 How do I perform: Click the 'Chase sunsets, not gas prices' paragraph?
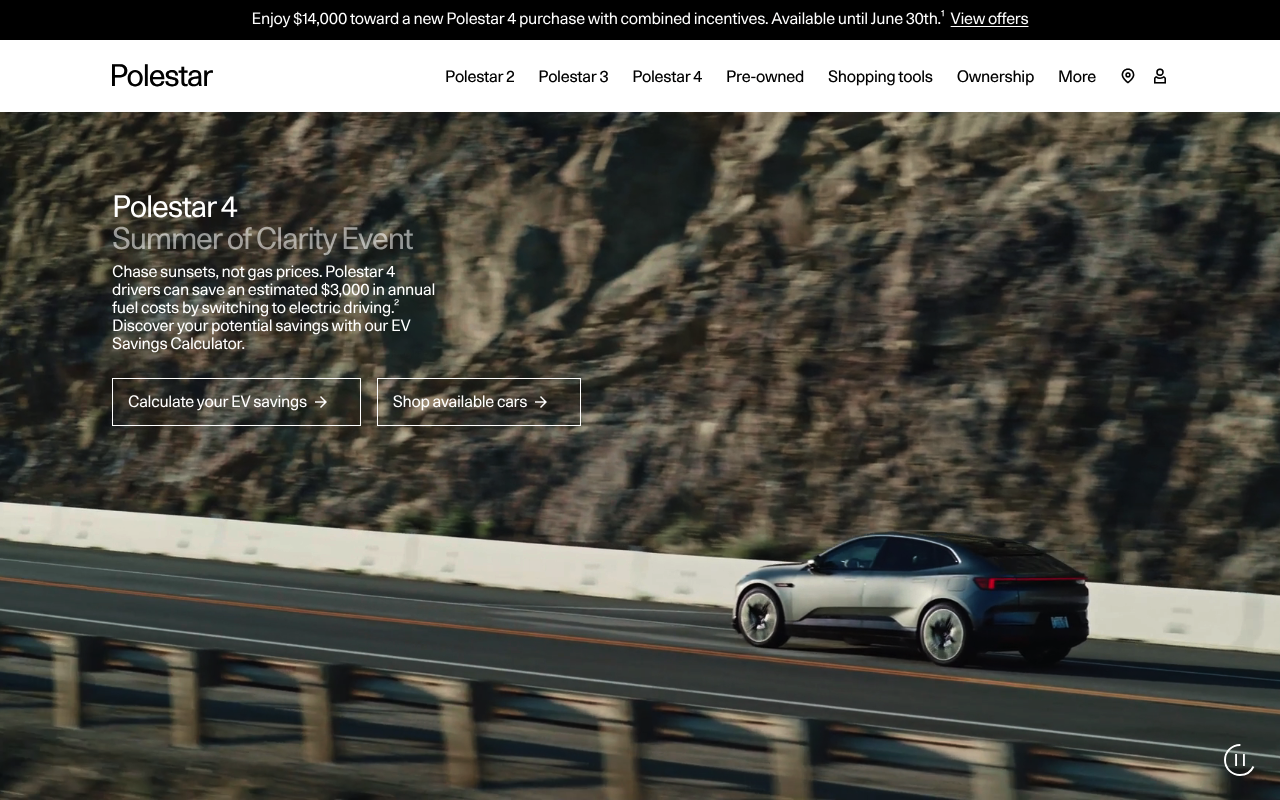[x=274, y=308]
